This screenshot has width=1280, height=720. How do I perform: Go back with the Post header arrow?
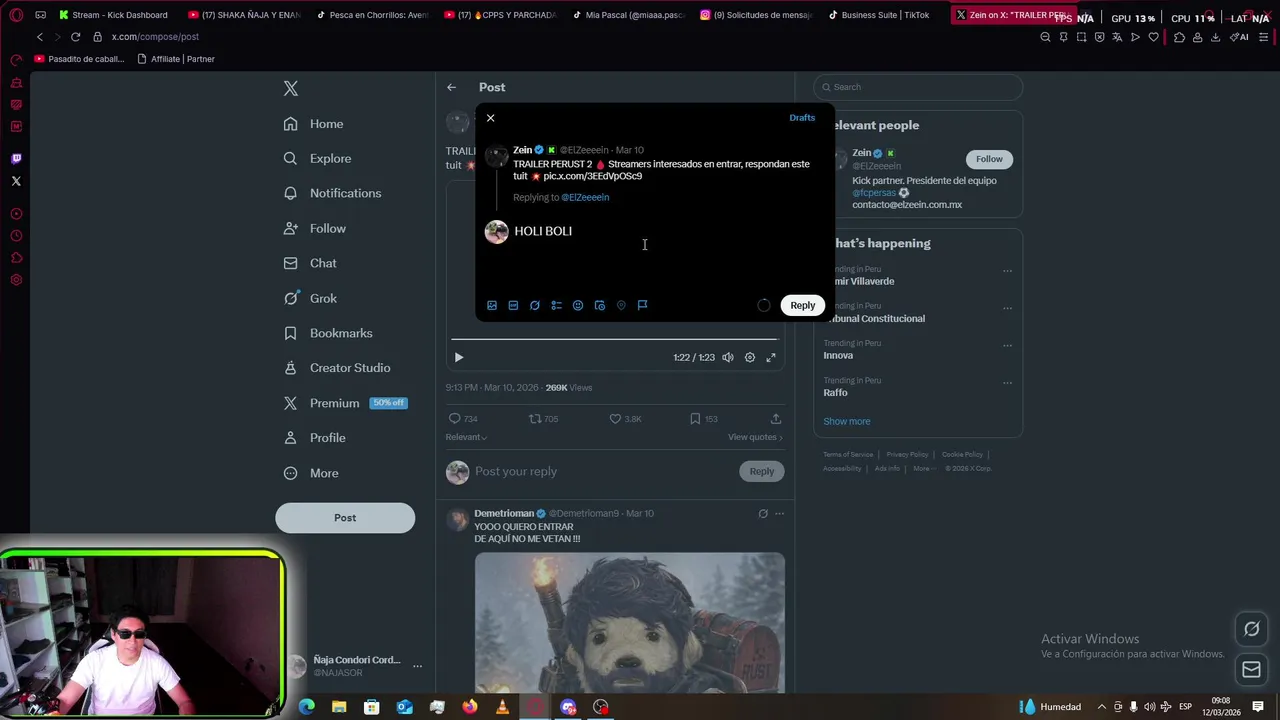click(451, 87)
